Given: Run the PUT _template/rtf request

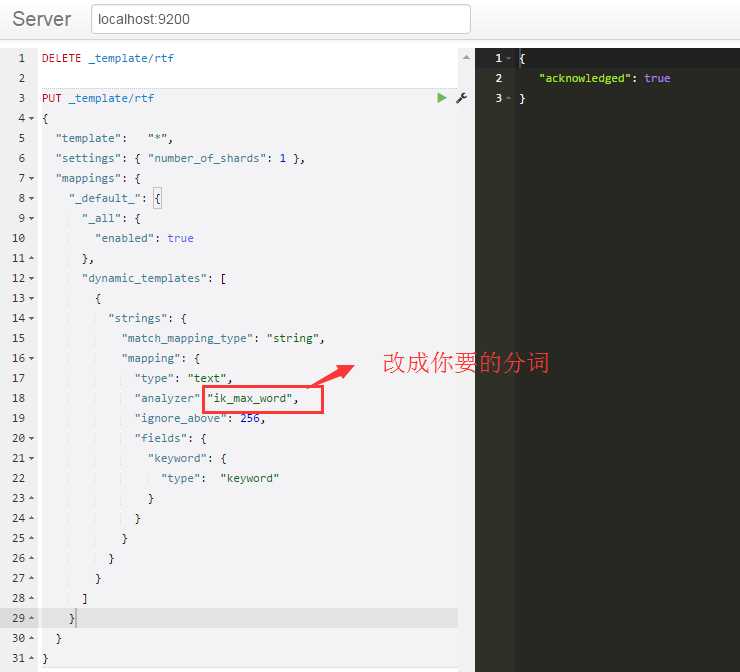Looking at the screenshot, I should point(442,98).
